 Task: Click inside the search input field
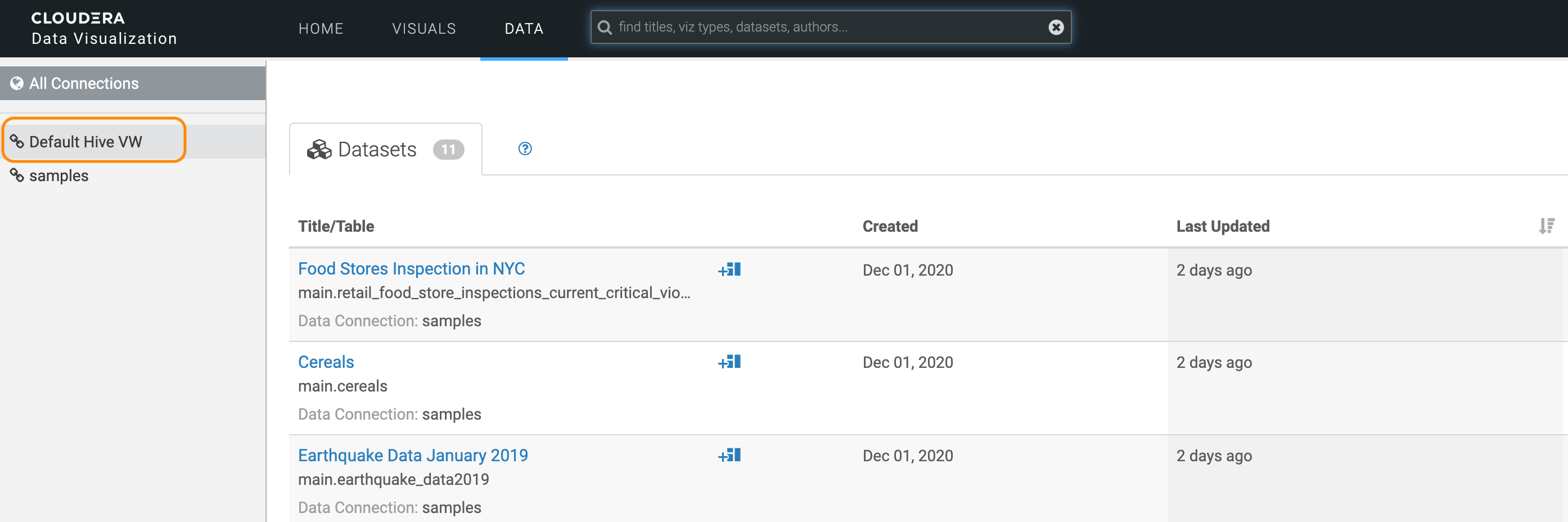click(791, 26)
